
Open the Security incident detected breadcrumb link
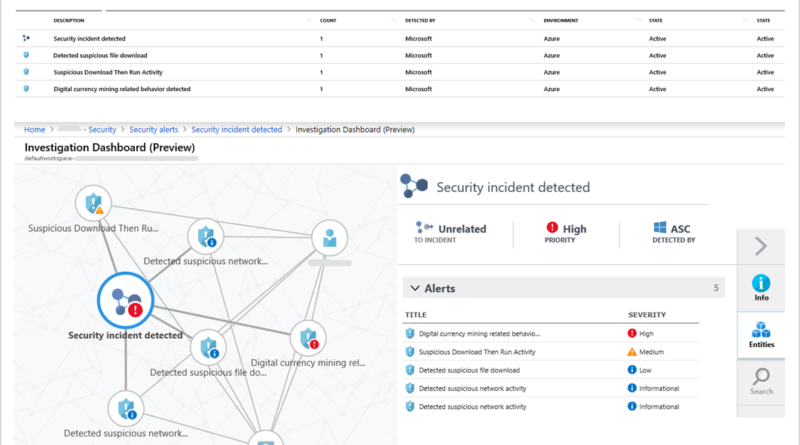coord(237,130)
